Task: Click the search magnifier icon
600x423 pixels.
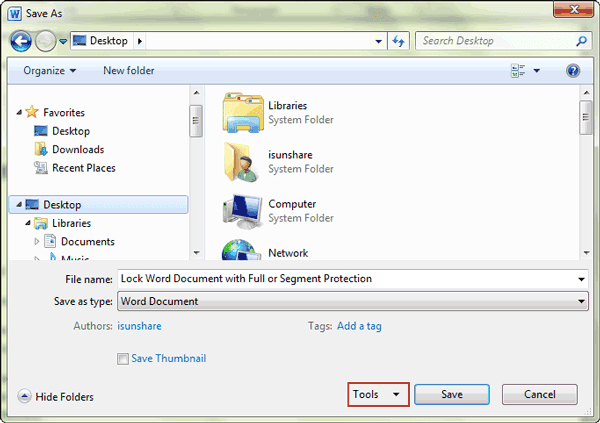Action: [x=581, y=41]
